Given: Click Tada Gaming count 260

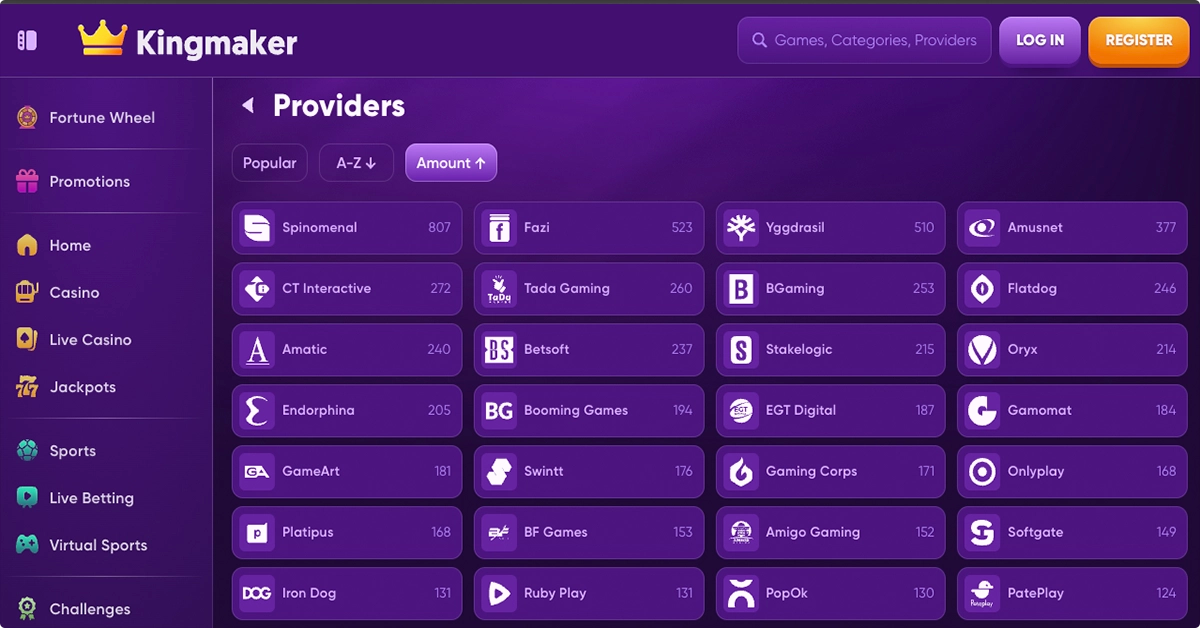Looking at the screenshot, I should (681, 288).
